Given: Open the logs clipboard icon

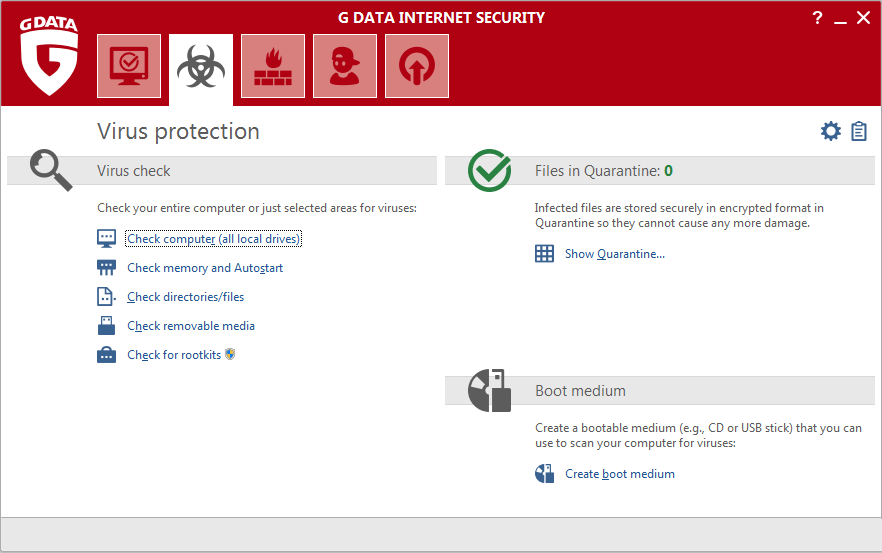Looking at the screenshot, I should pyautogui.click(x=859, y=131).
